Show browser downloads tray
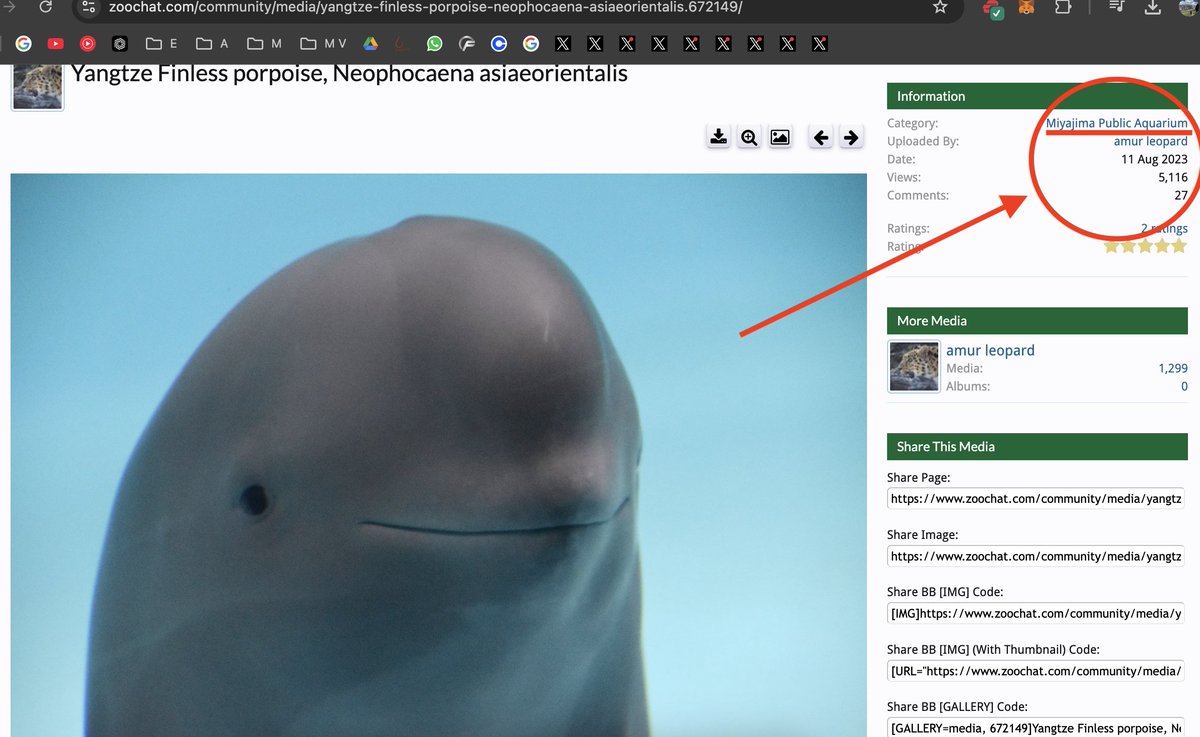 pos(1152,7)
